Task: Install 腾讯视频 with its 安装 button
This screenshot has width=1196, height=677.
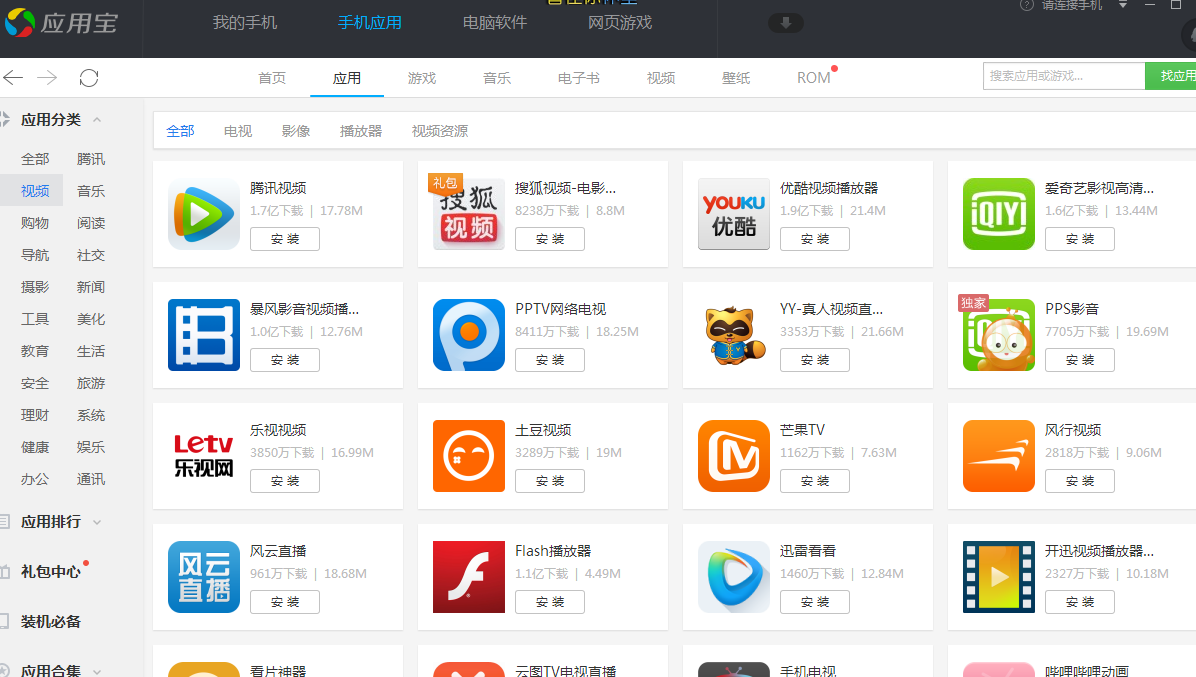Action: pos(285,239)
